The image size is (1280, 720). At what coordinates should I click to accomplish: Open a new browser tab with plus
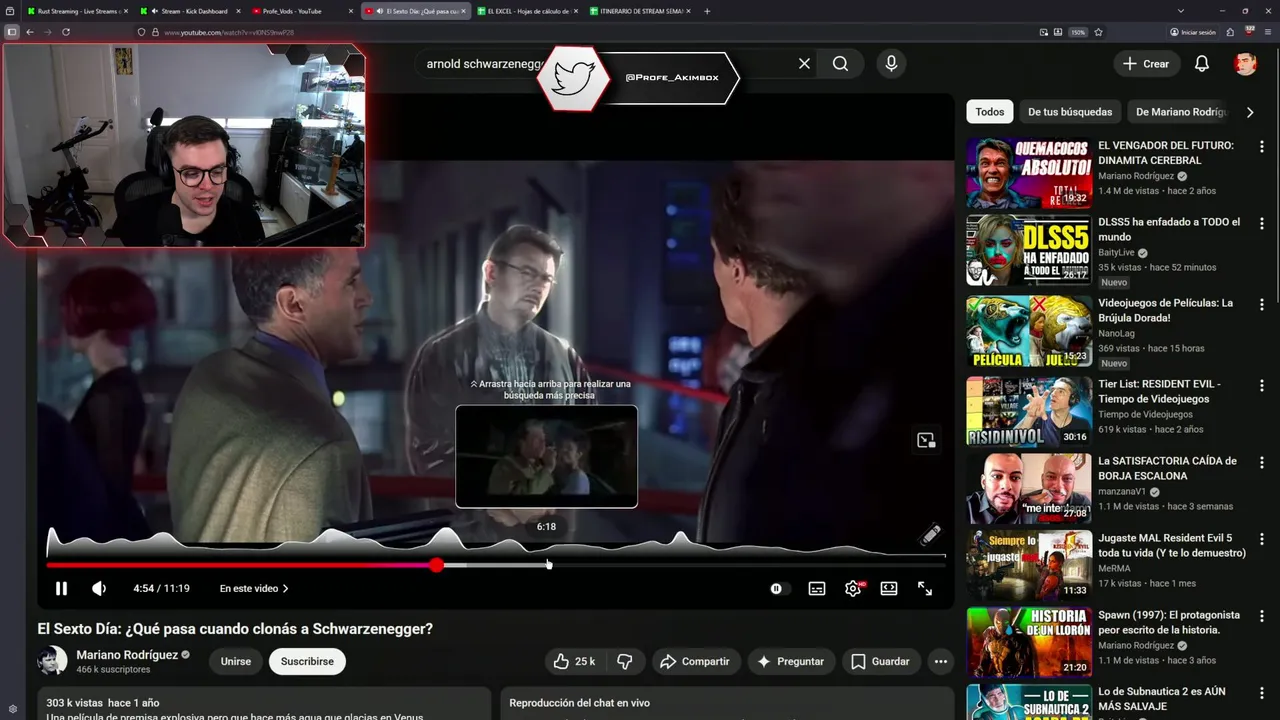(x=707, y=11)
